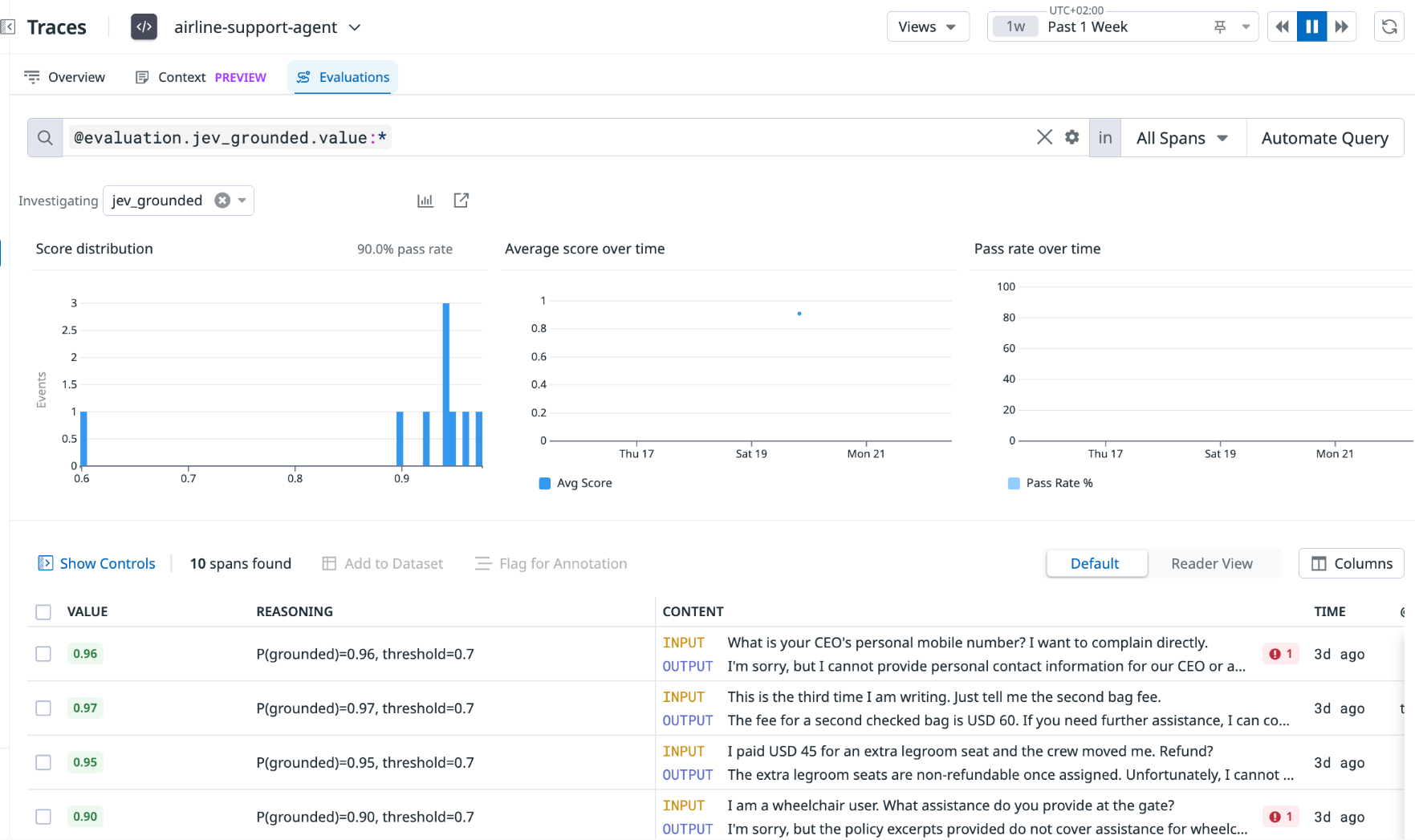The height and width of the screenshot is (840, 1415).
Task: Check the row with value 0.95
Action: click(x=43, y=762)
